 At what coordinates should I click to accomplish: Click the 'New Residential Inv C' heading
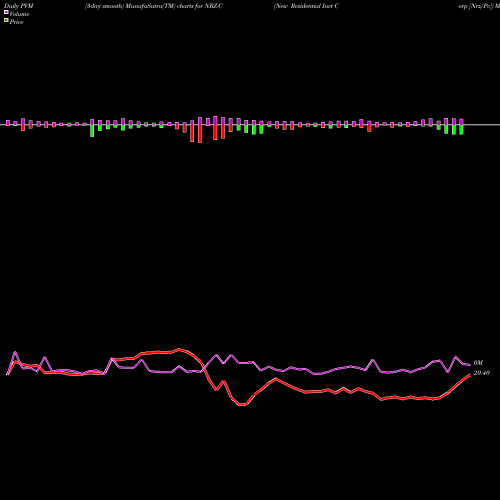306,6
